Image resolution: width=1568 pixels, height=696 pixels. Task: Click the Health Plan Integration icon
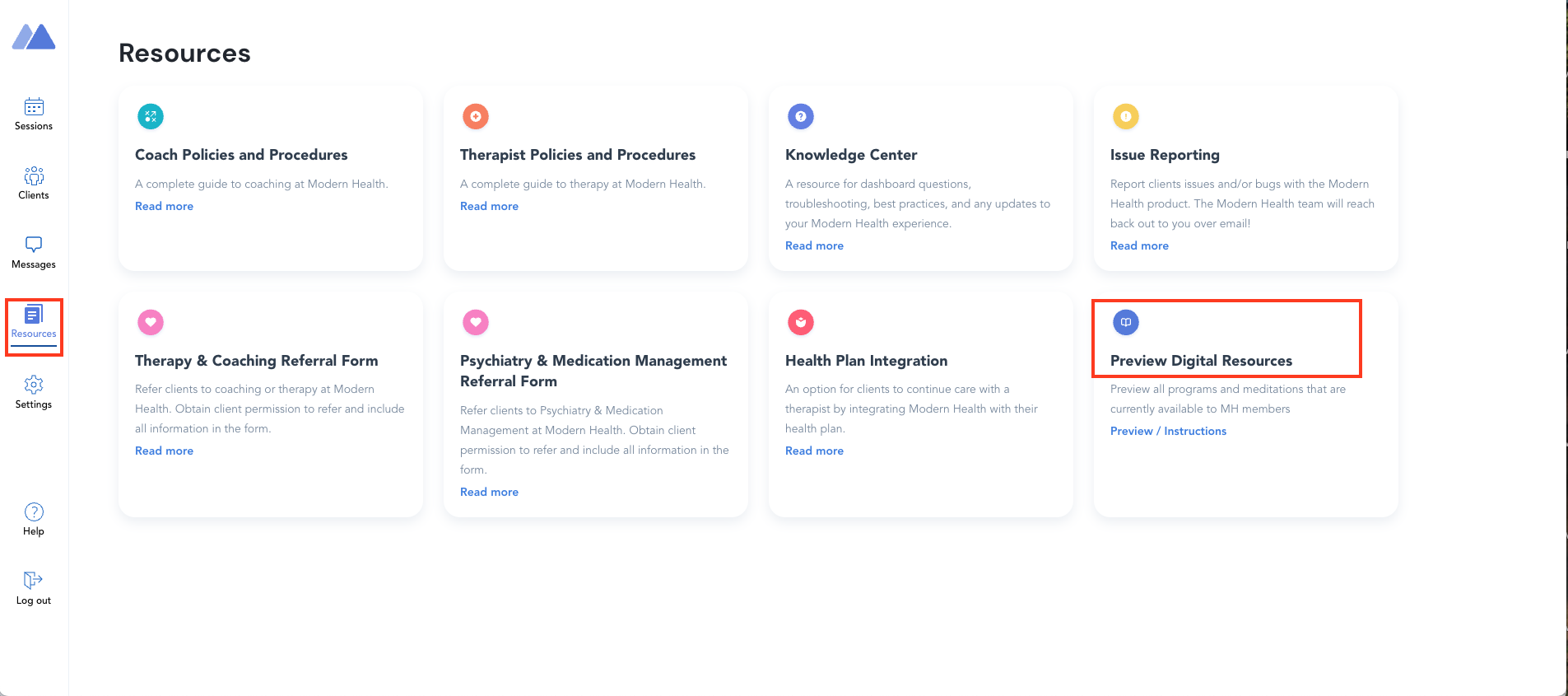click(x=801, y=322)
